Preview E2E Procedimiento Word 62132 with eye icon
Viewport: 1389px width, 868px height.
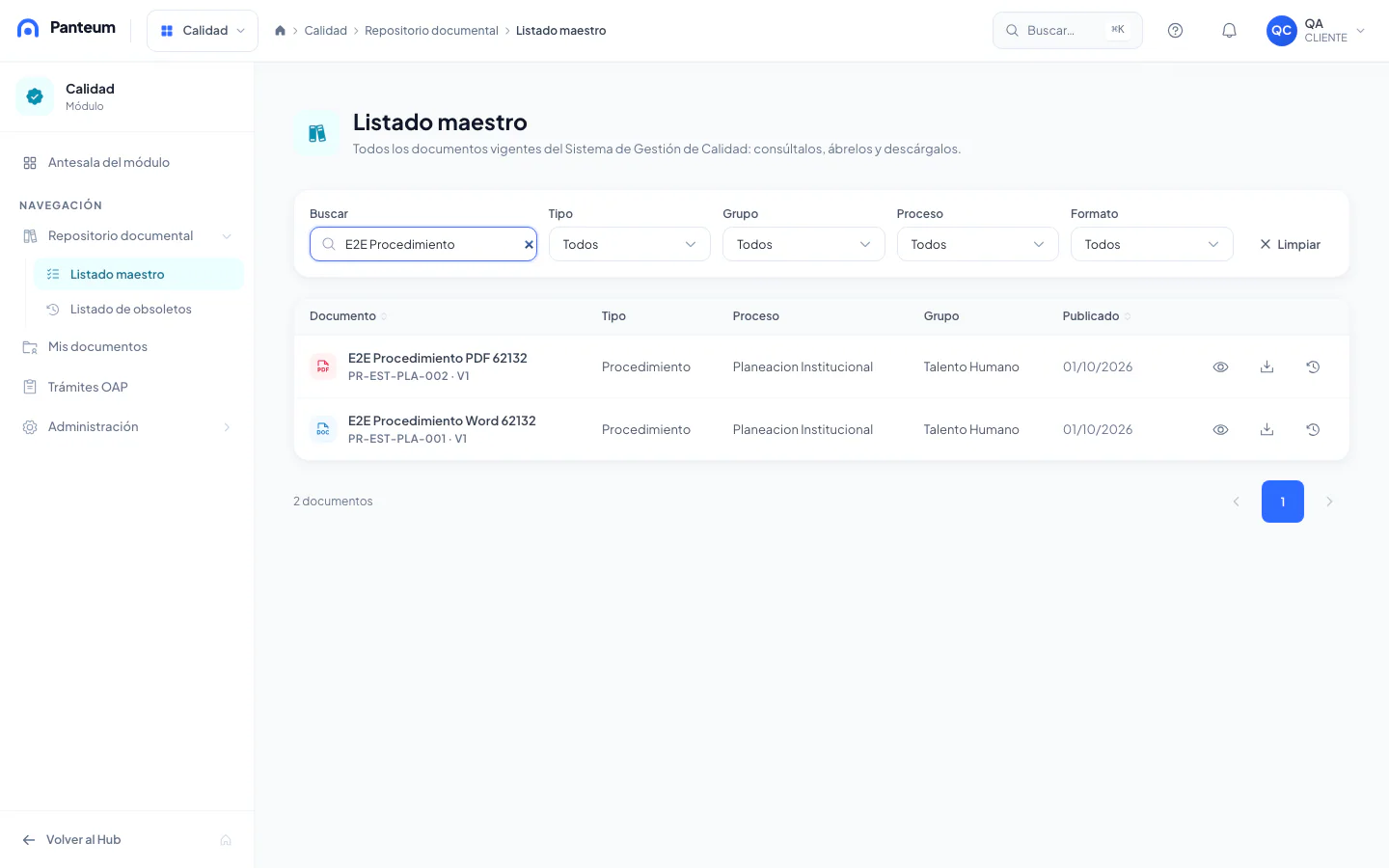(x=1220, y=429)
